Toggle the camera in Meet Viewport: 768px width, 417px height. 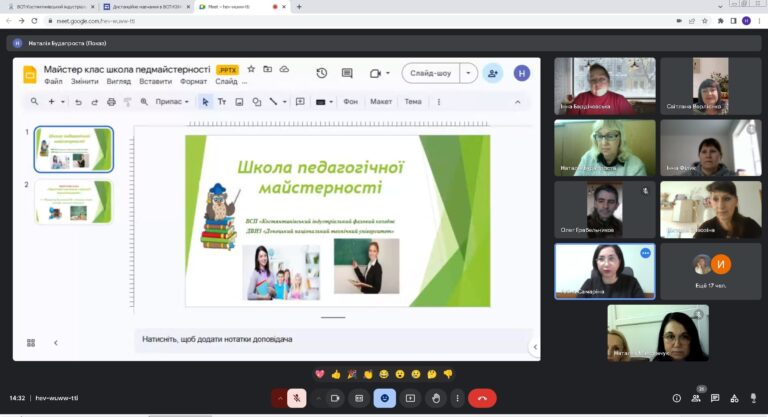click(x=335, y=398)
